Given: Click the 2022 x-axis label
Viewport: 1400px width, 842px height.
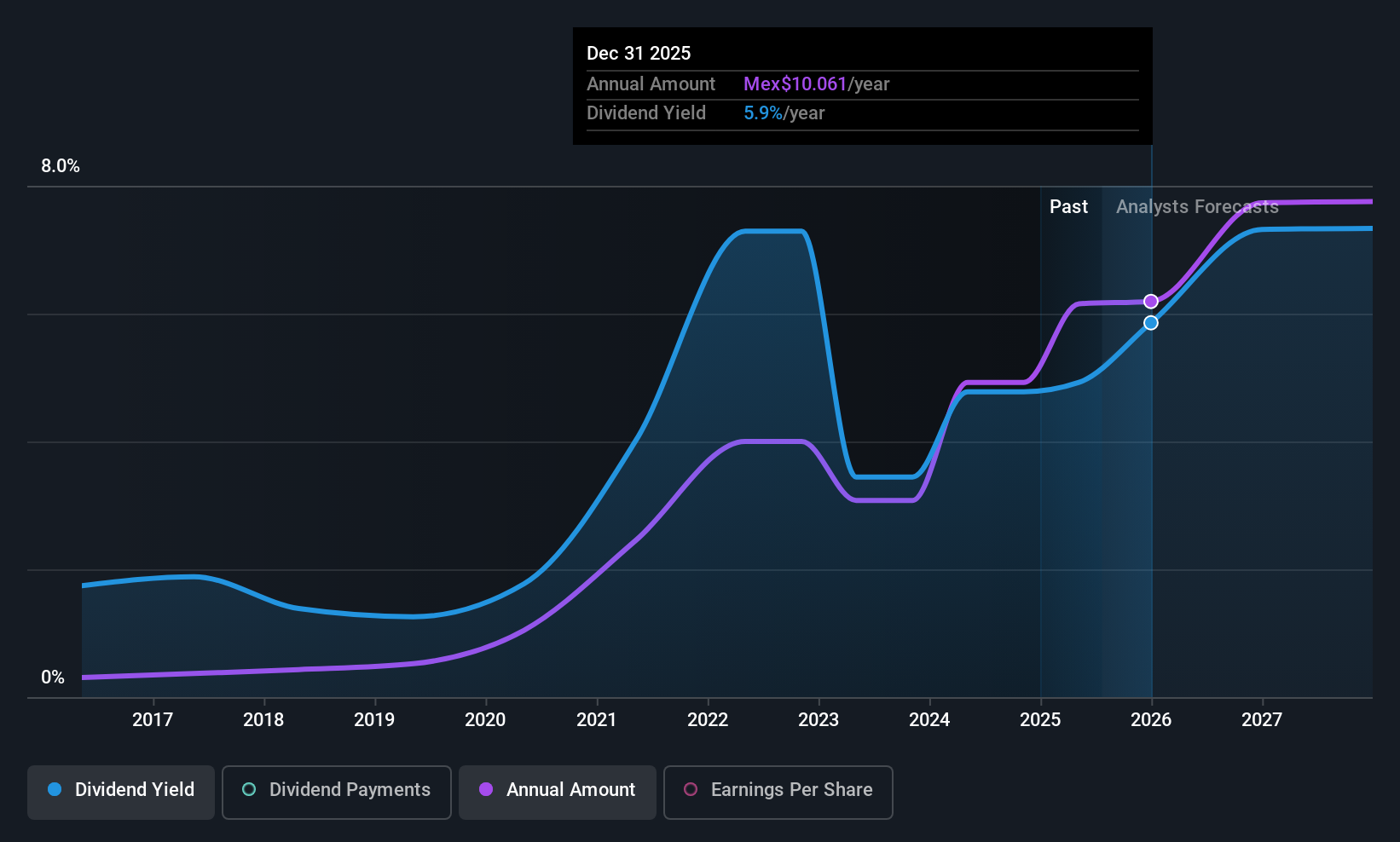Looking at the screenshot, I should (x=708, y=720).
